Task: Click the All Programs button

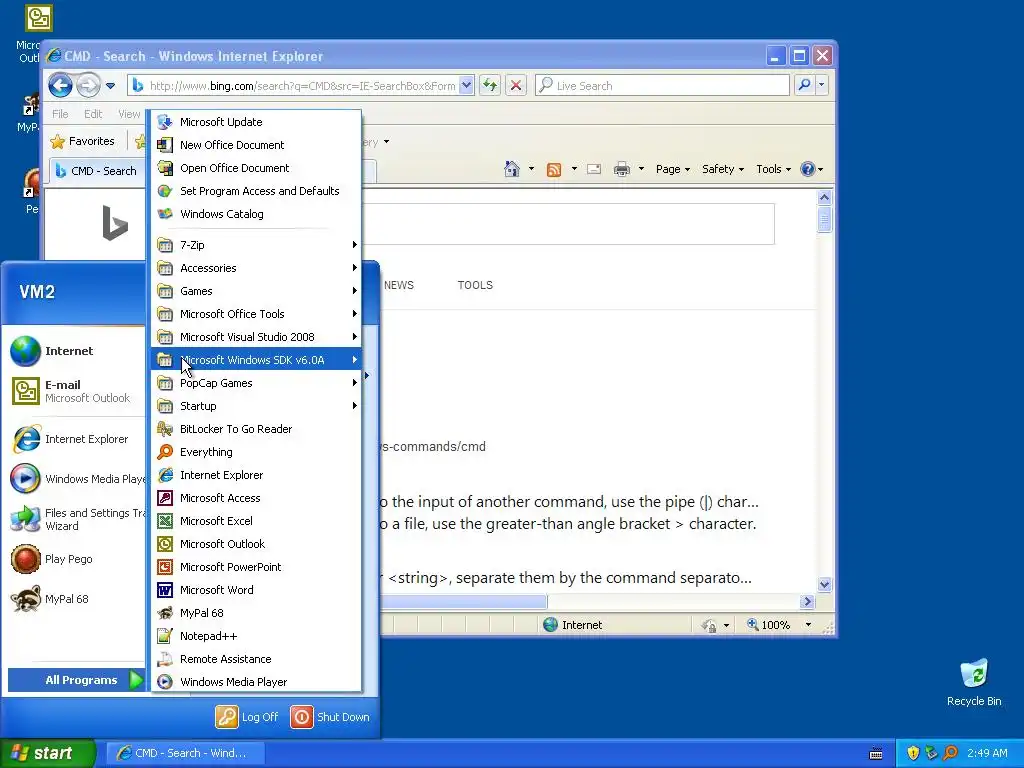Action: (76, 680)
